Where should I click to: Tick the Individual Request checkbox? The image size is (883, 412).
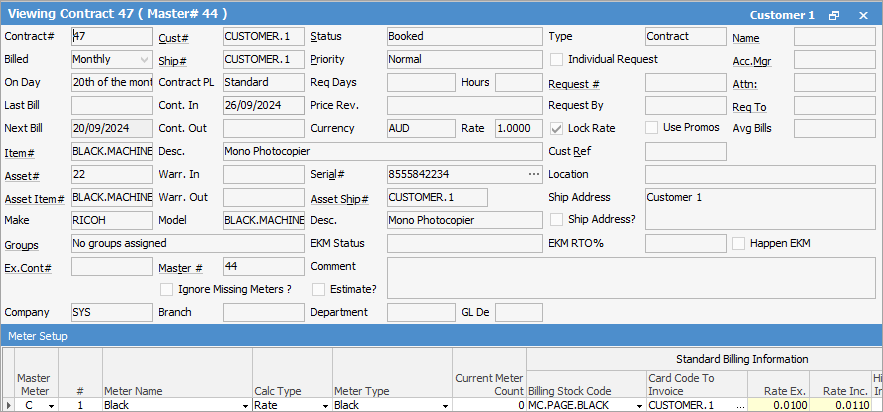[557, 59]
